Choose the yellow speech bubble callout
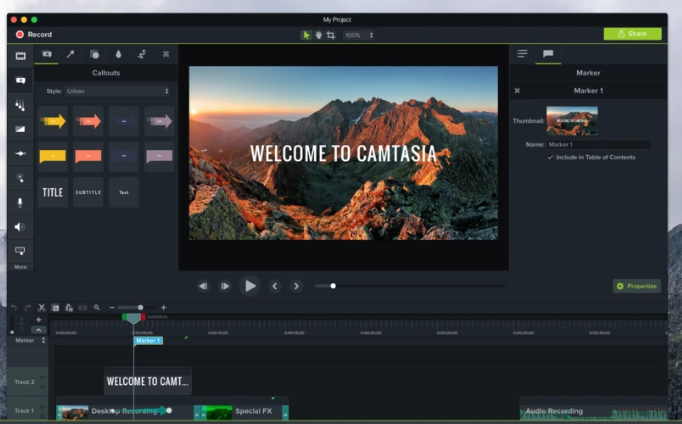Image resolution: width=682 pixels, height=424 pixels. click(x=53, y=156)
